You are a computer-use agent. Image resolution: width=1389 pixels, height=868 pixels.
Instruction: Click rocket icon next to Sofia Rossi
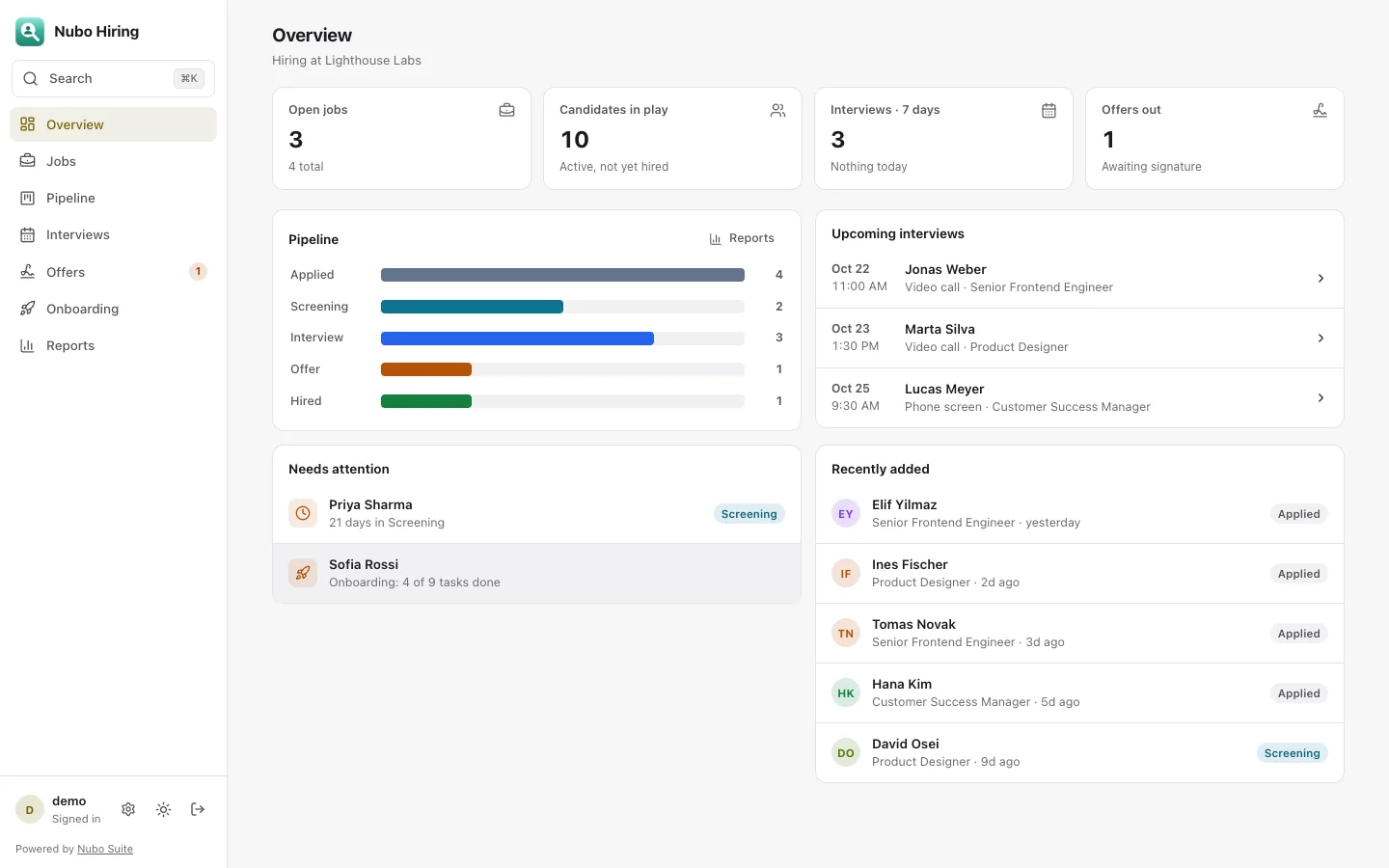(x=303, y=573)
